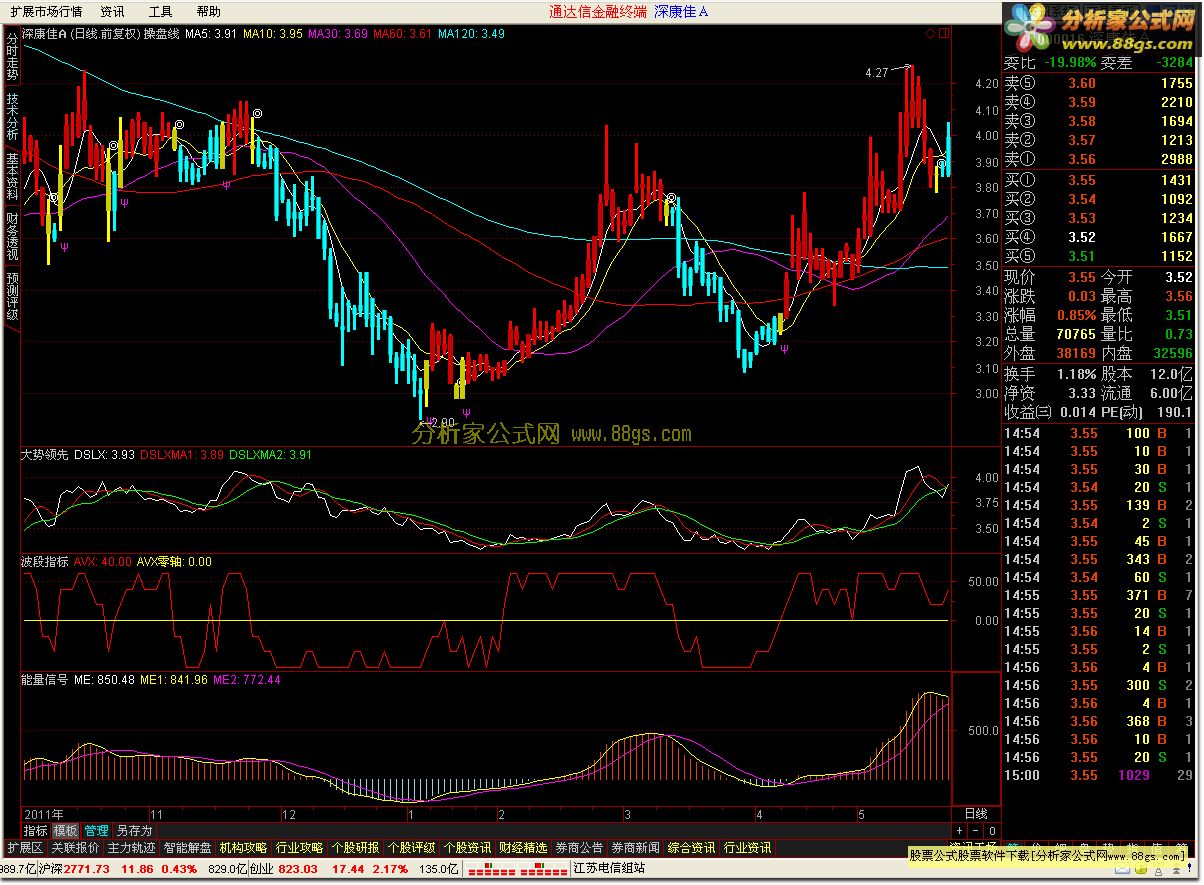Open the 财经精选 bottom tab

pos(524,848)
